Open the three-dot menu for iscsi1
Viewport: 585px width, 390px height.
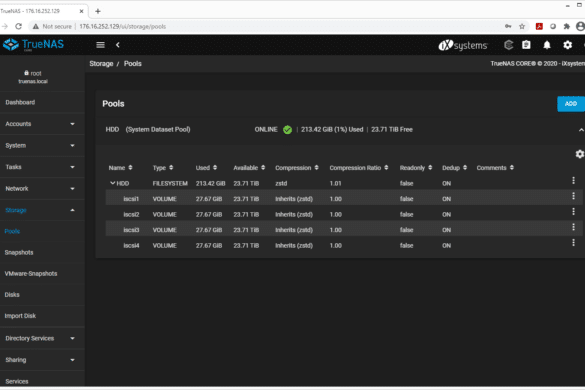pyautogui.click(x=573, y=196)
